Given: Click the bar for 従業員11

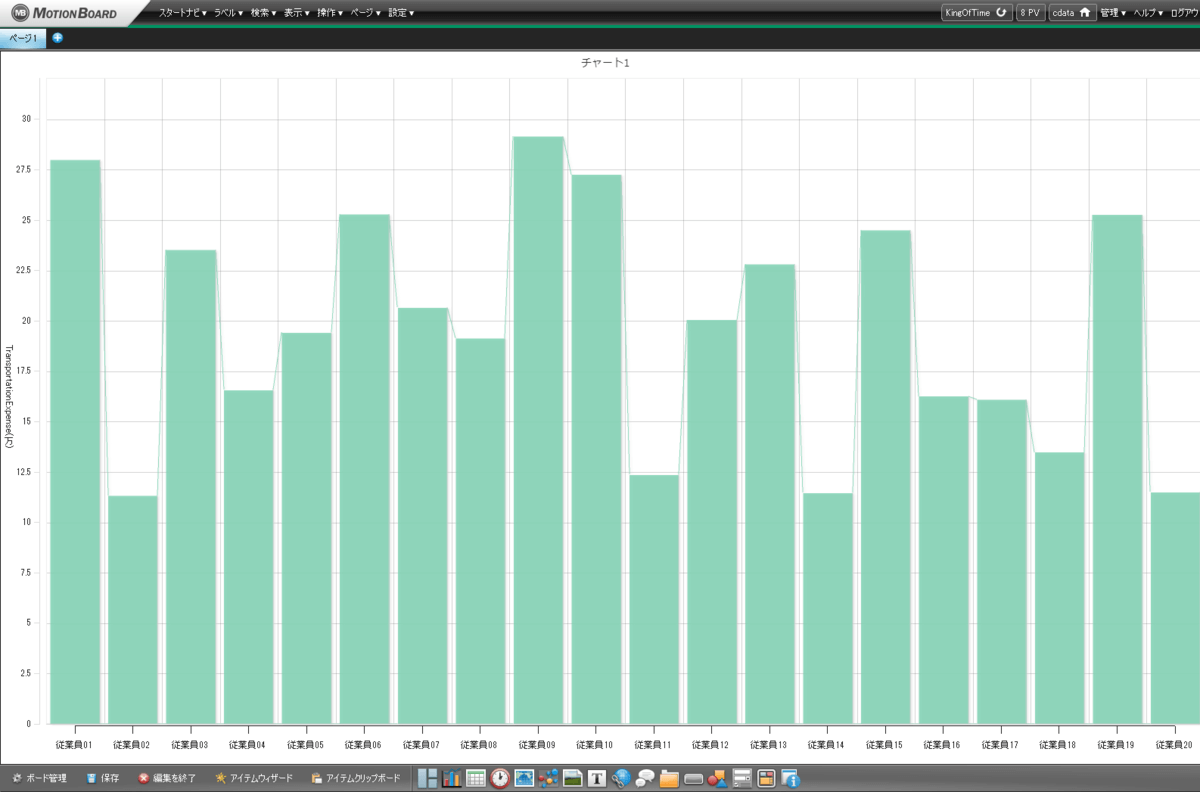Looking at the screenshot, I should click(654, 599).
